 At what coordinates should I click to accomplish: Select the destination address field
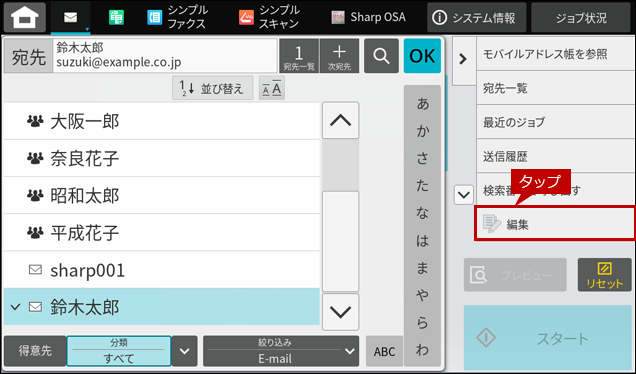[165, 56]
